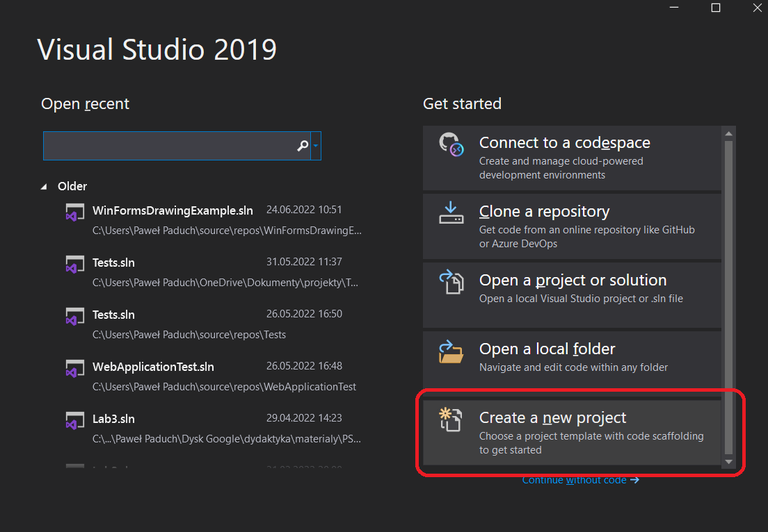Maximize the Visual Studio start window
The width and height of the screenshot is (768, 532).
pyautogui.click(x=716, y=8)
